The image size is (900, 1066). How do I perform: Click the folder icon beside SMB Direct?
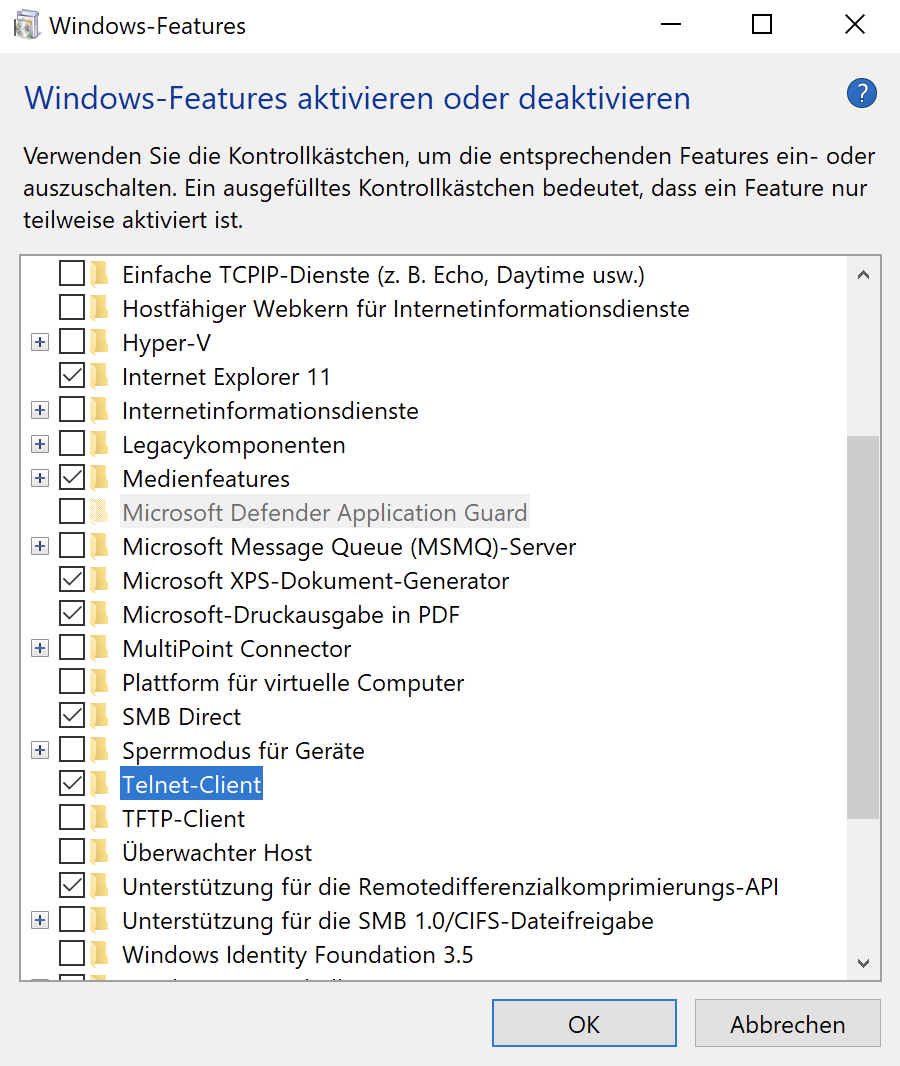pos(100,716)
